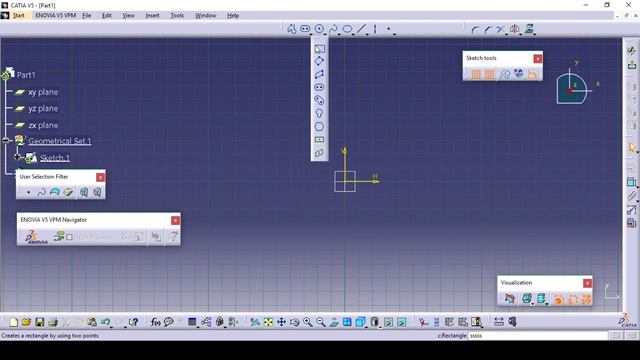Click the Exit Workbench icon at right
This screenshot has height=360, width=640.
point(632,65)
